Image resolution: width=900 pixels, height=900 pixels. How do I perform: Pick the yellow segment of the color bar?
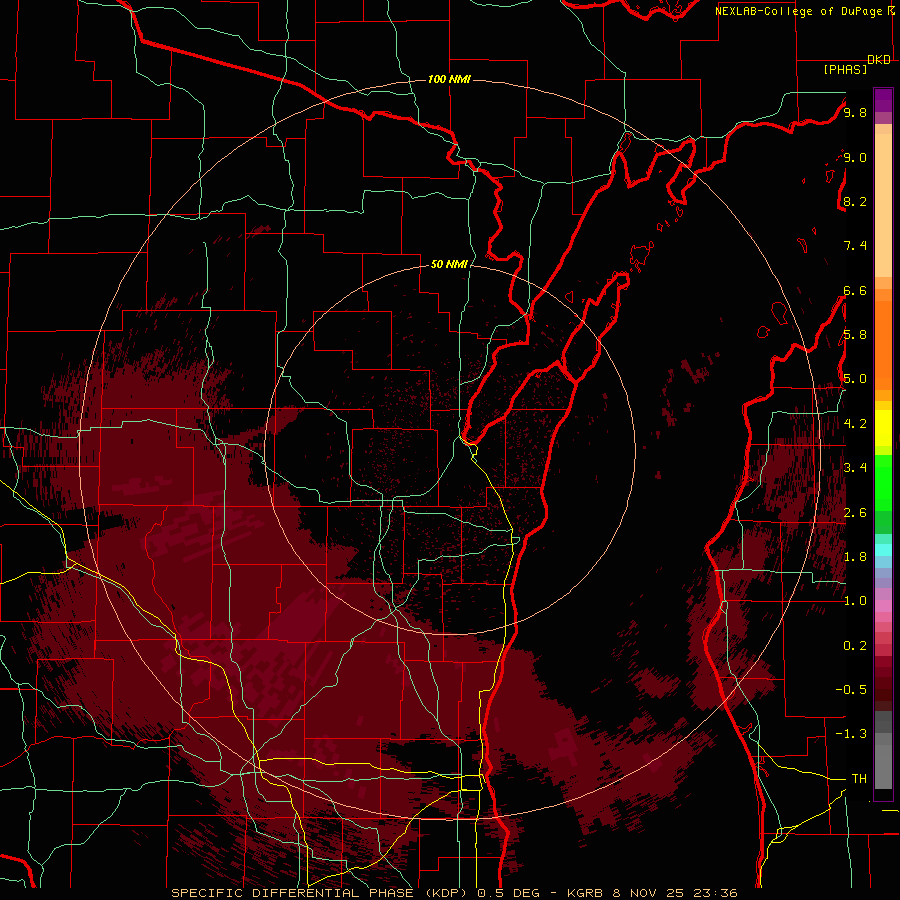tap(883, 428)
